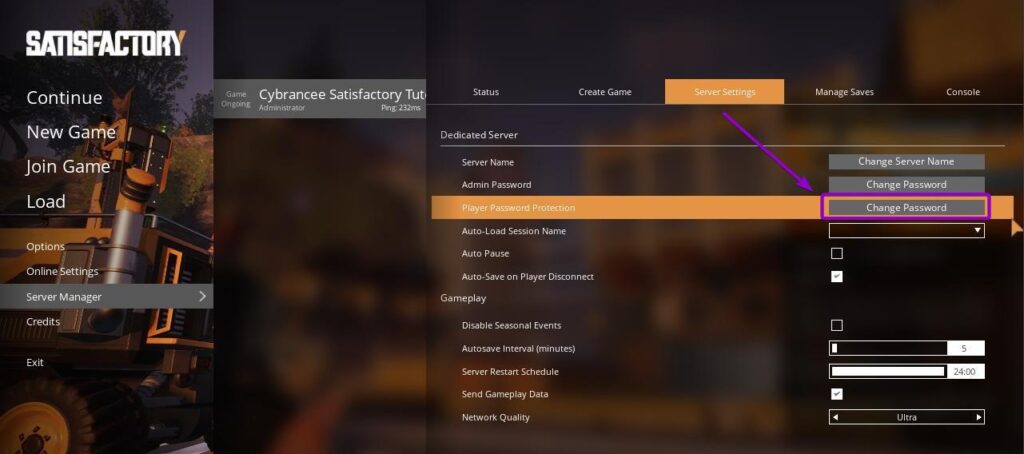
Task: Click the Server Restart Schedule slider
Action: coord(888,372)
